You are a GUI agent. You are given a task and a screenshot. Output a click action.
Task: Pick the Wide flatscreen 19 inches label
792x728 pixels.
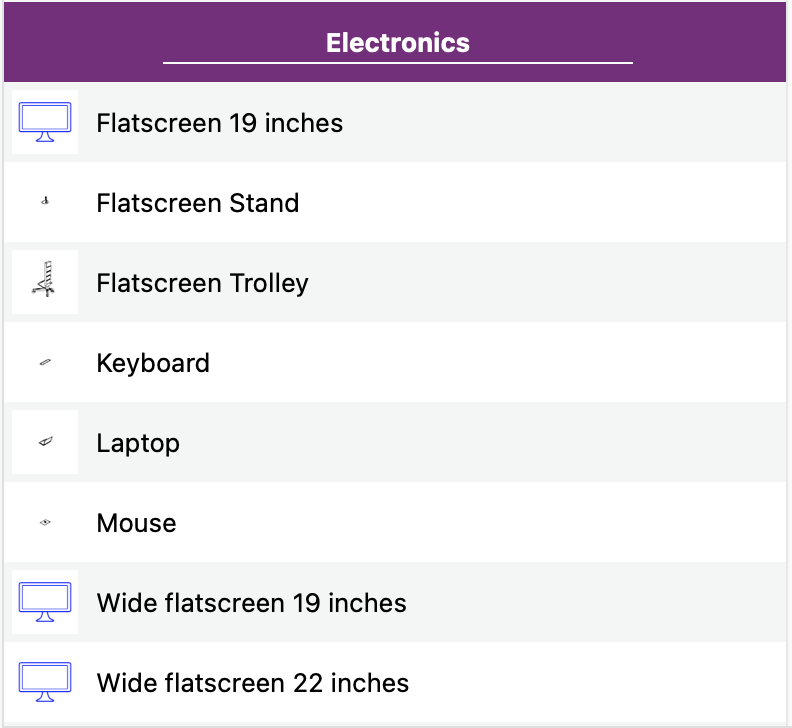click(251, 603)
